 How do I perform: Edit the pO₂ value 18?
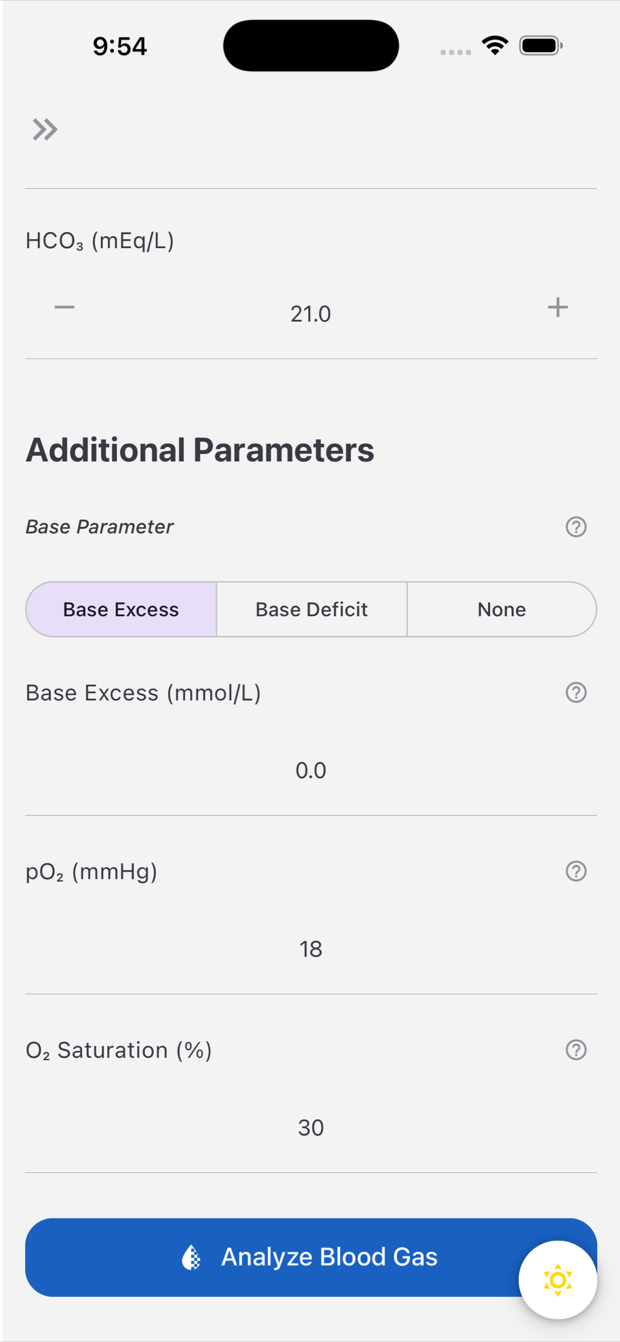311,949
